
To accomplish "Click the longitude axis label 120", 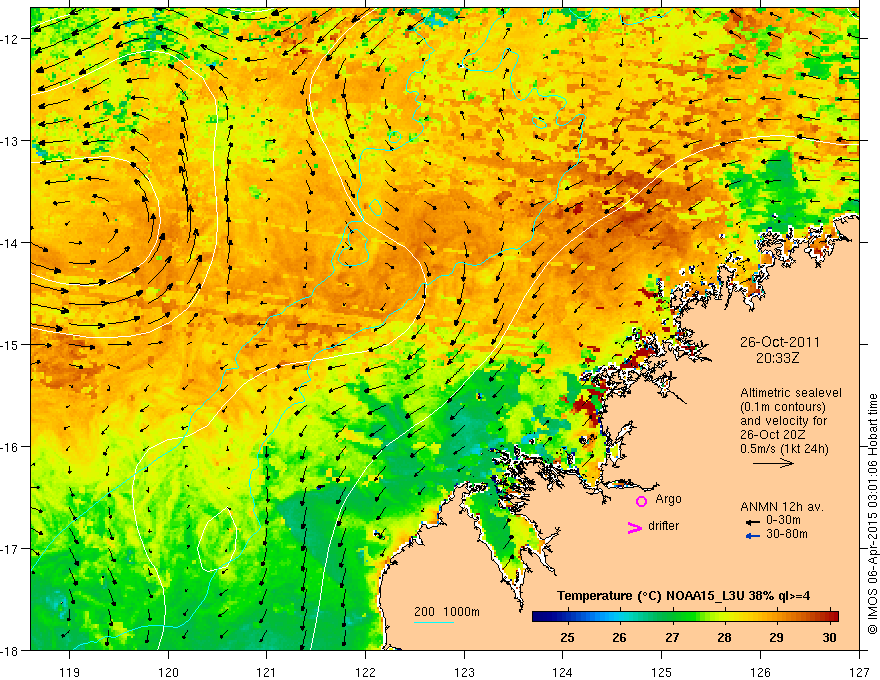I will tap(168, 672).
